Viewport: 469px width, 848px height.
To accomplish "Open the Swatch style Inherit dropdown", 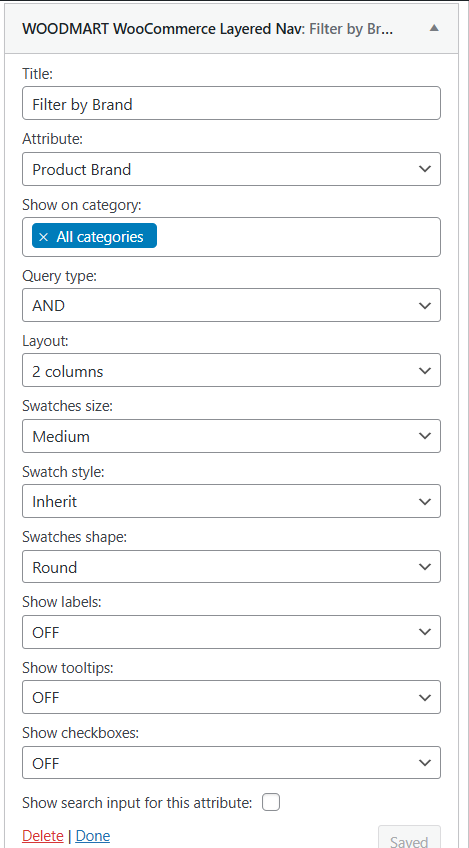I will coord(232,501).
